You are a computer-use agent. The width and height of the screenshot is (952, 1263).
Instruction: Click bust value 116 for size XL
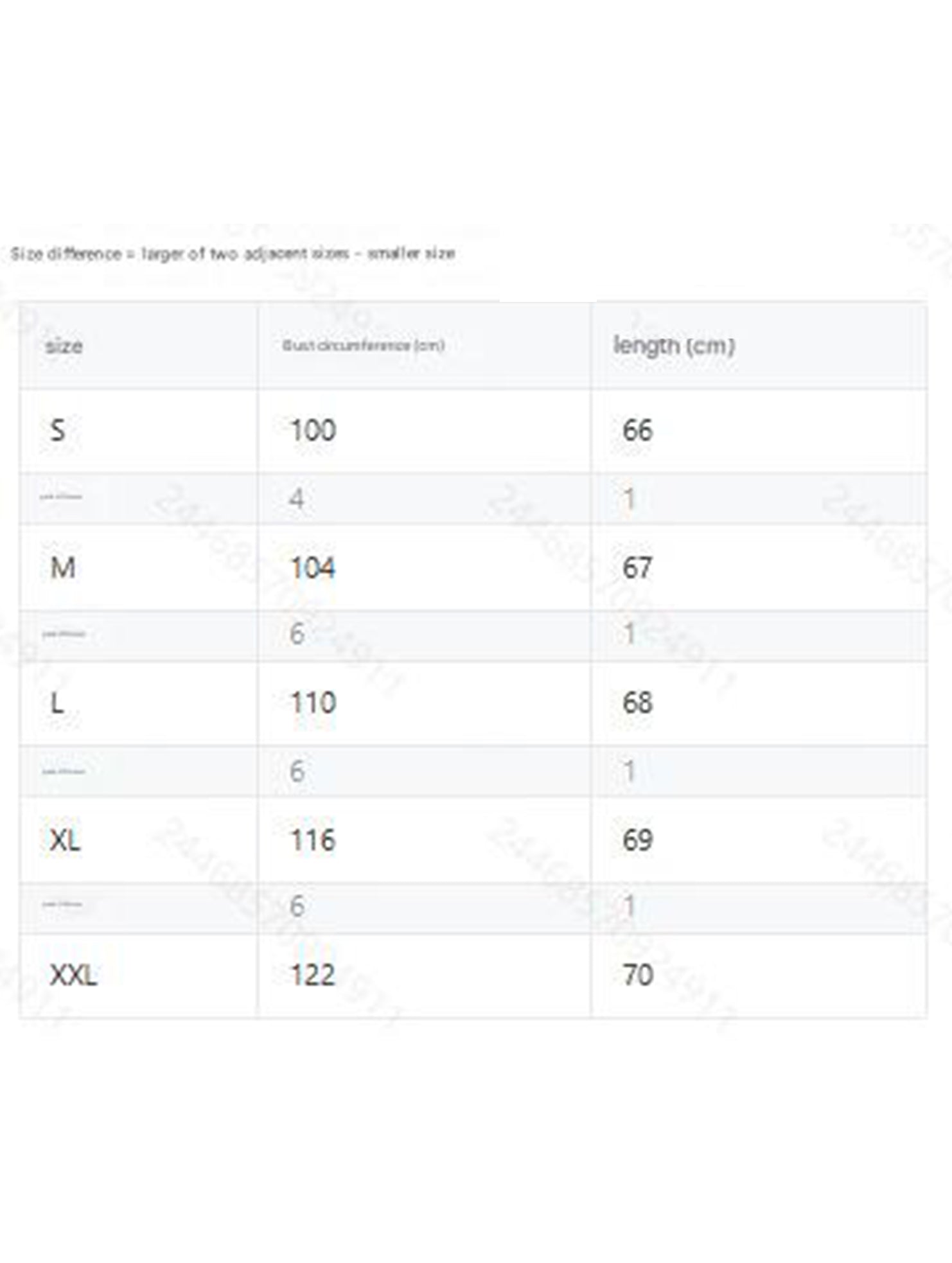313,840
